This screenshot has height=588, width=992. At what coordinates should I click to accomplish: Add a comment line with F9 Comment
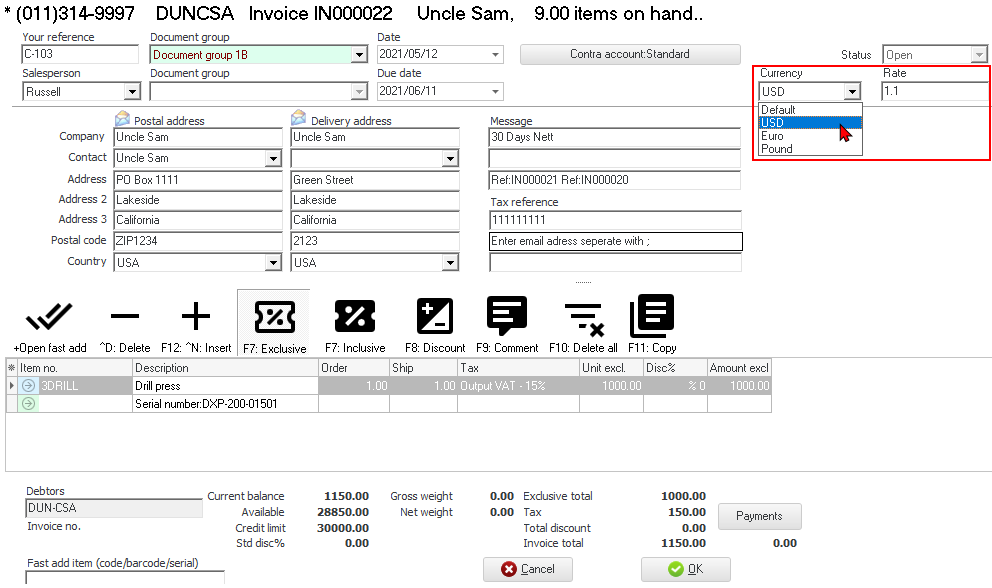pos(507,318)
